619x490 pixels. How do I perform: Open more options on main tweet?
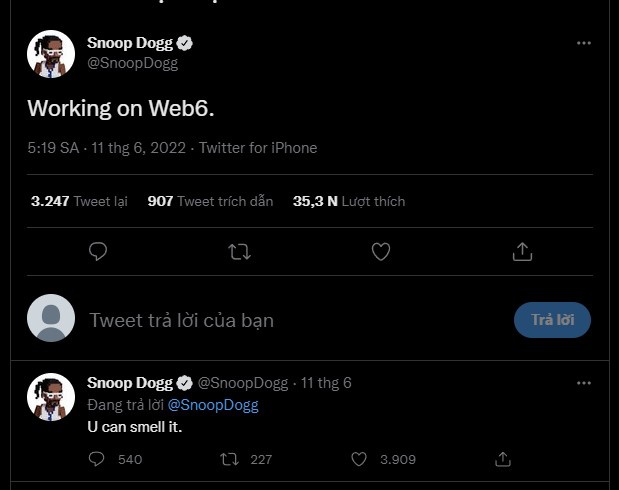[x=584, y=43]
